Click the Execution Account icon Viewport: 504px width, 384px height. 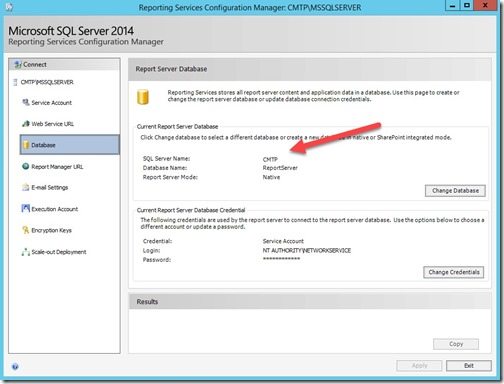coord(26,209)
